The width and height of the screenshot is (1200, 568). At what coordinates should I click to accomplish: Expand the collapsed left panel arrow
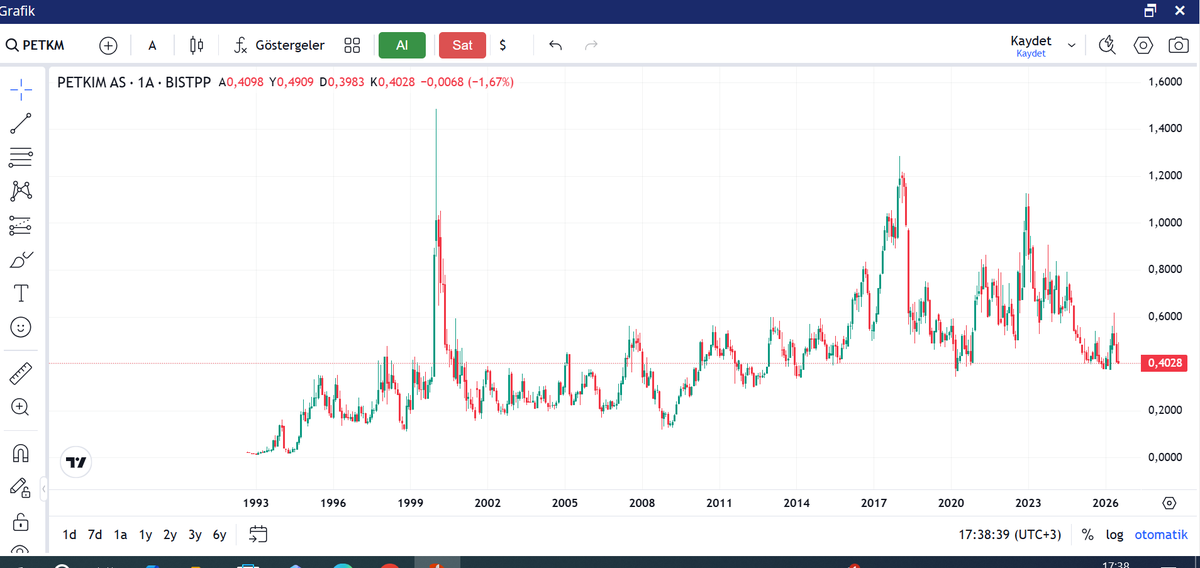(44, 489)
